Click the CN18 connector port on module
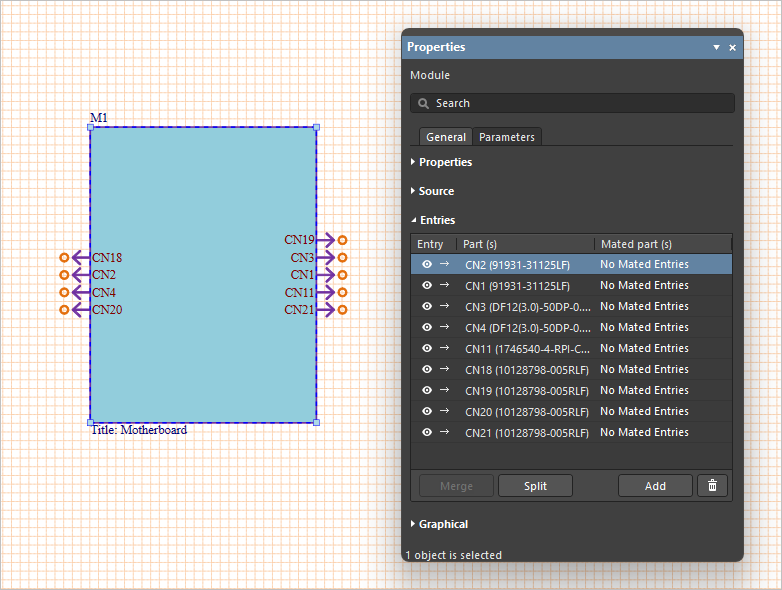The image size is (782, 590). tap(77, 258)
